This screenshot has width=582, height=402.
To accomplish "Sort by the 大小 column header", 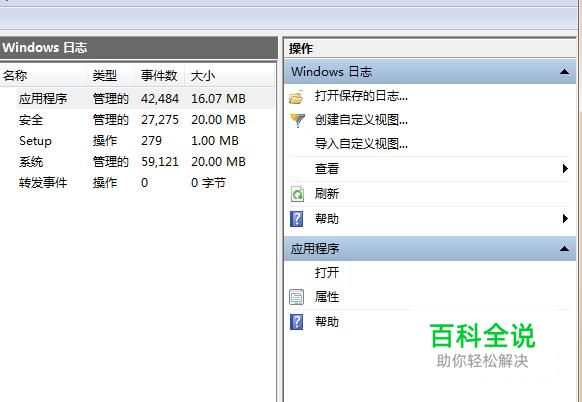I will coord(229,76).
